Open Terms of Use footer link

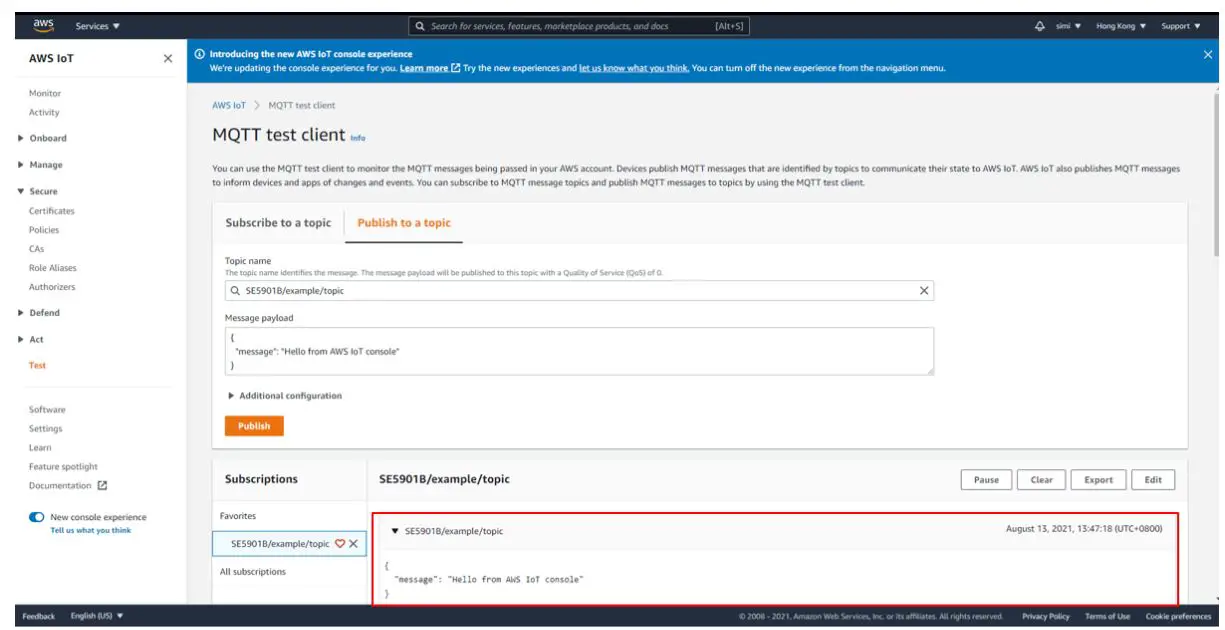pyautogui.click(x=1108, y=616)
